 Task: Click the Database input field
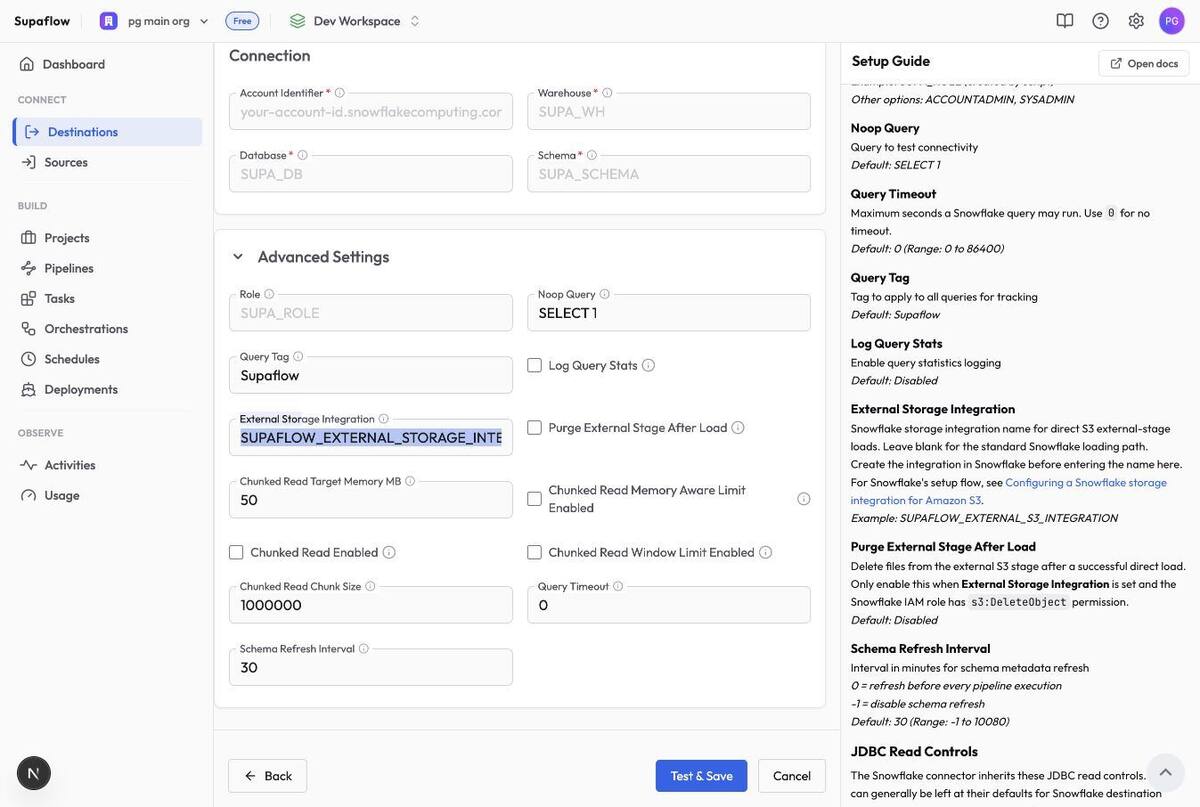pyautogui.click(x=371, y=173)
